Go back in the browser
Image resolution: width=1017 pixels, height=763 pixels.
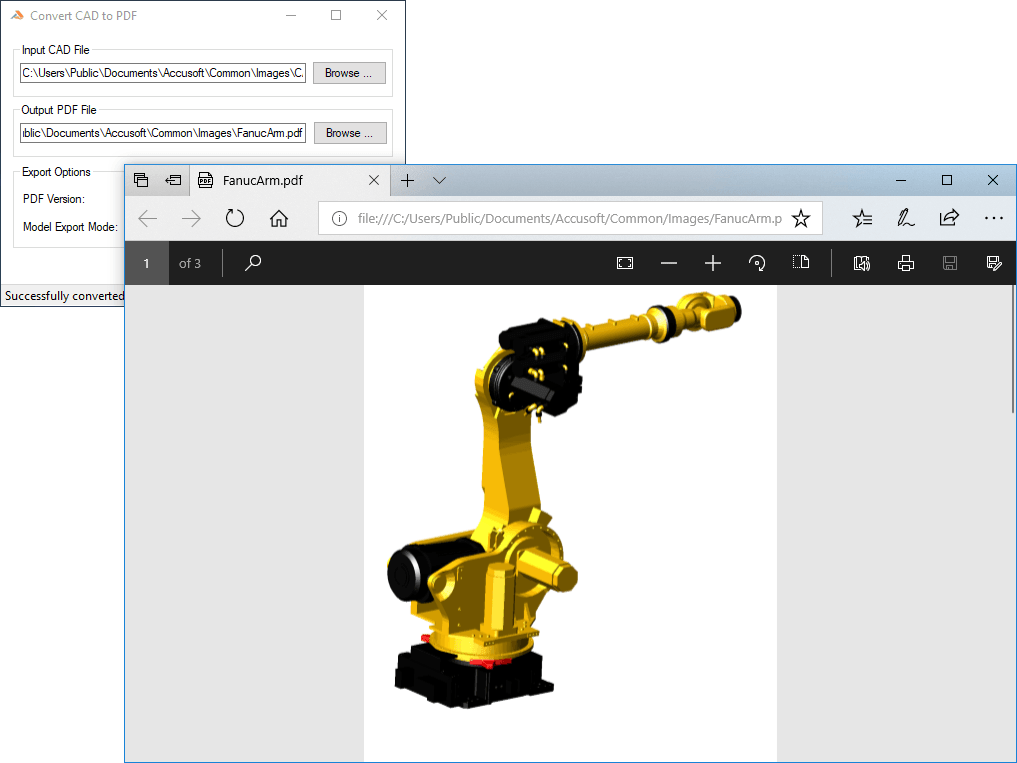point(148,219)
